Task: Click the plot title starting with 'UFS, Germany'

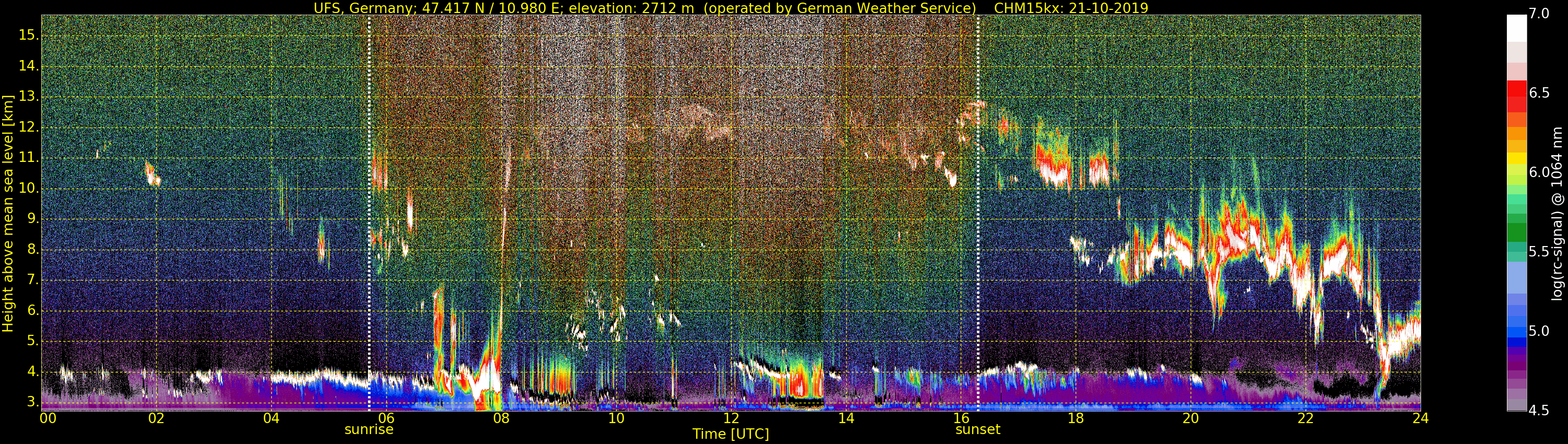Action: [731, 8]
